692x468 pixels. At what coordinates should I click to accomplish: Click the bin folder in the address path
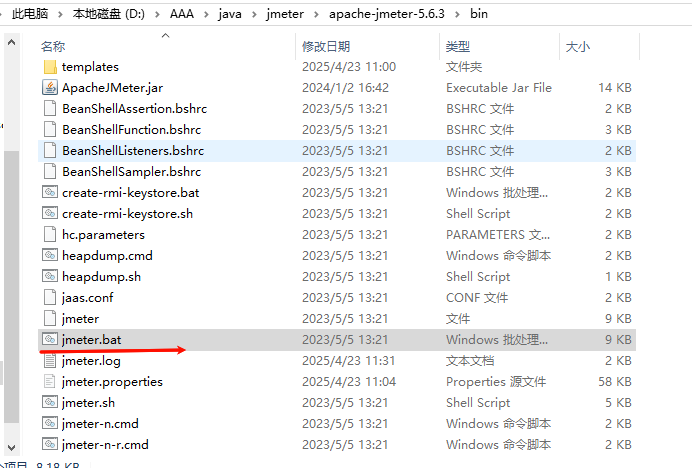coord(479,14)
